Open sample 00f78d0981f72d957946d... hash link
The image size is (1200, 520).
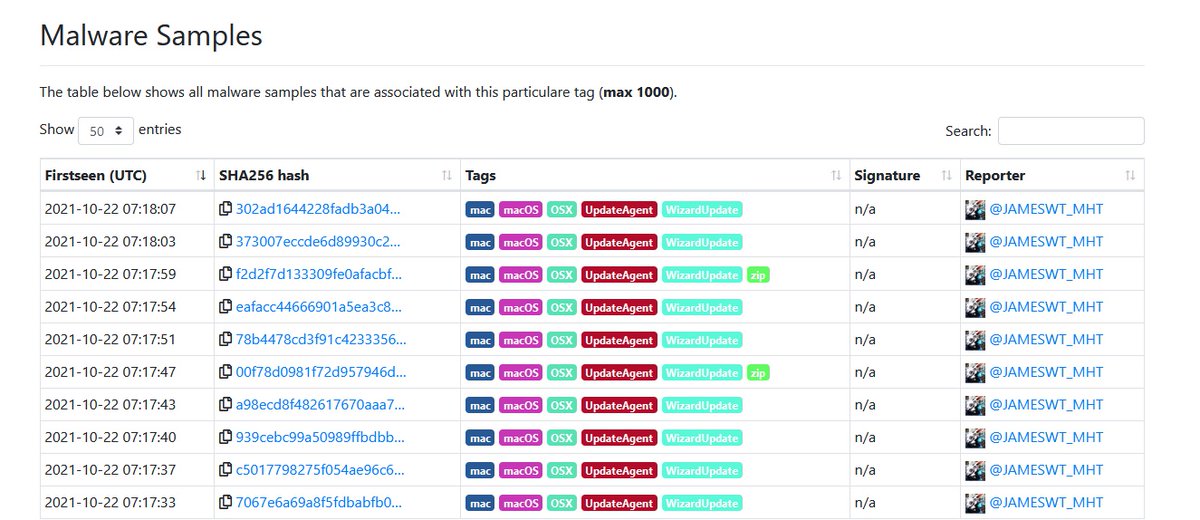(322, 372)
